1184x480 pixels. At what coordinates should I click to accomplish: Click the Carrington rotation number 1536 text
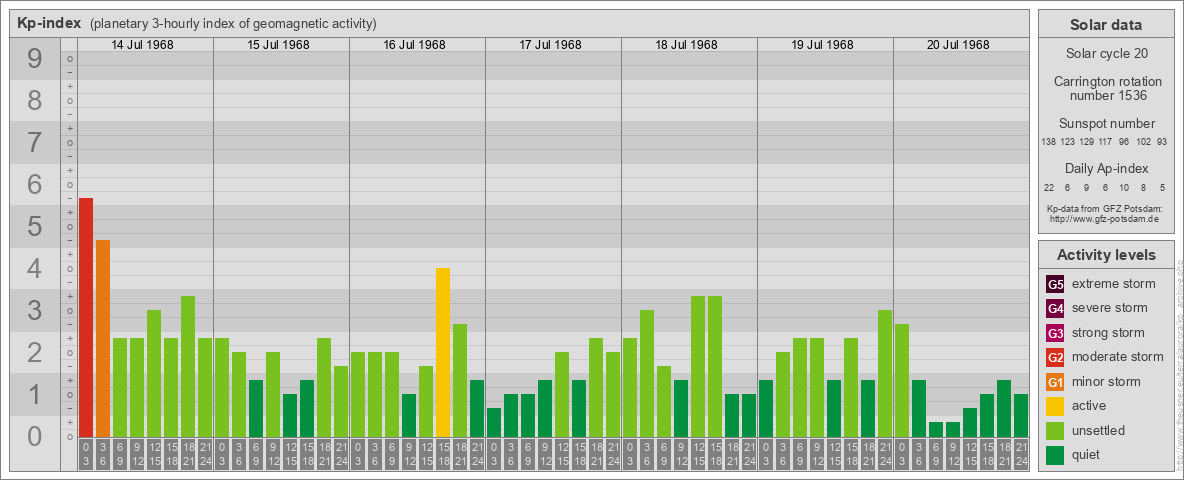pos(1108,88)
